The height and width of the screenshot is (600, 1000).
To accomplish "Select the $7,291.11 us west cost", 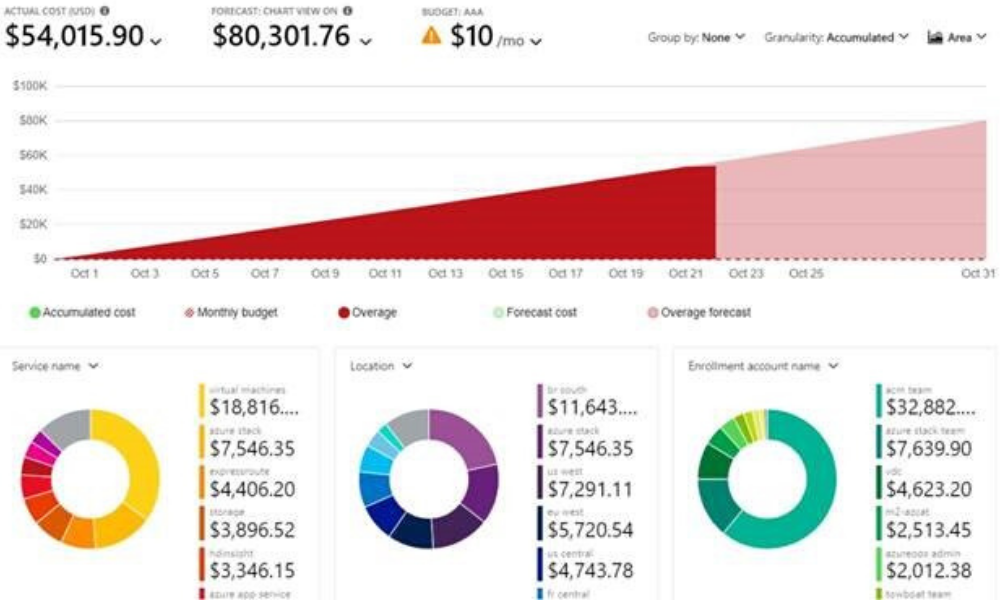I will [x=591, y=489].
